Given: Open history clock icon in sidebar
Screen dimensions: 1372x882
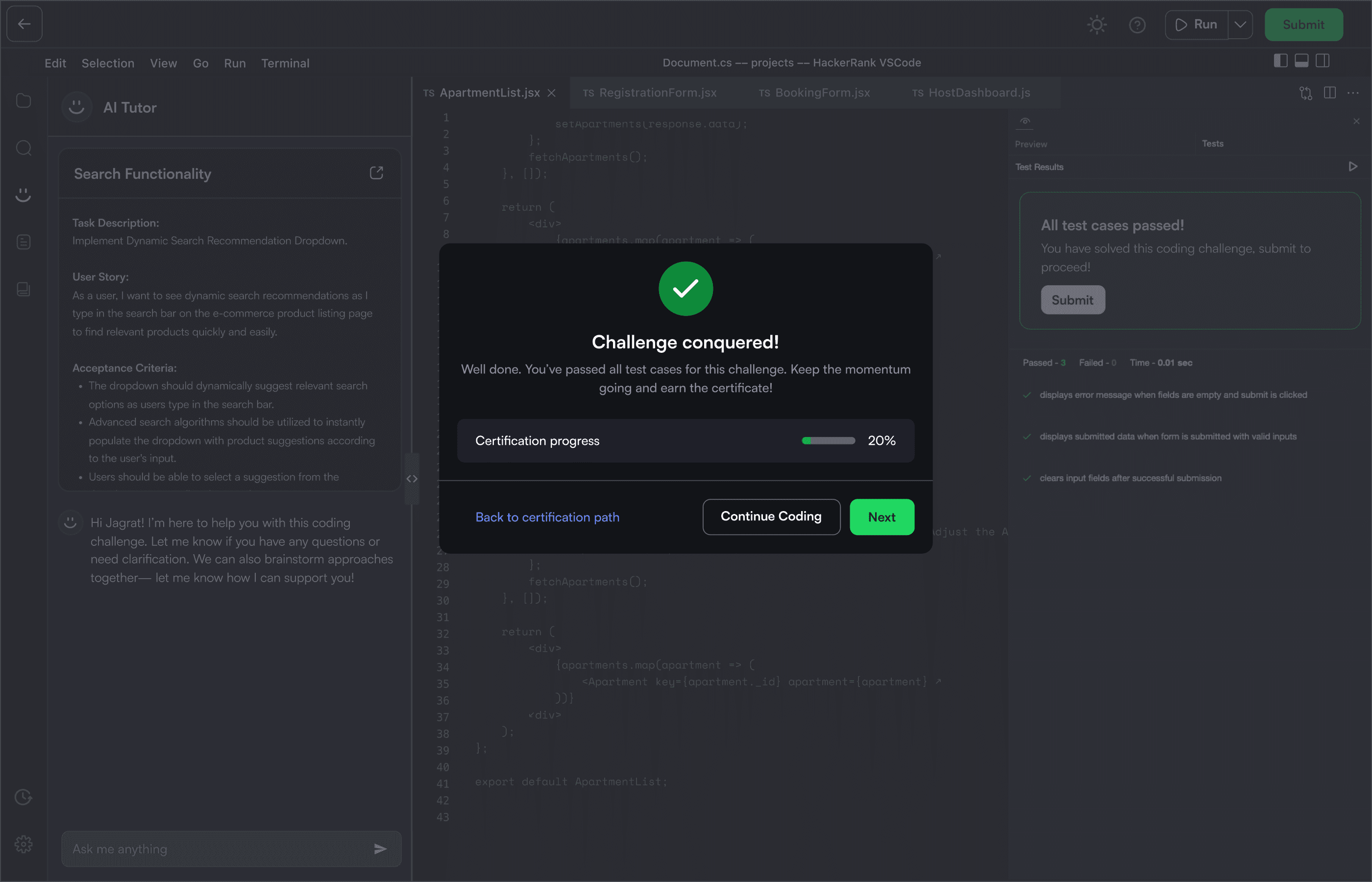Looking at the screenshot, I should 24,797.
